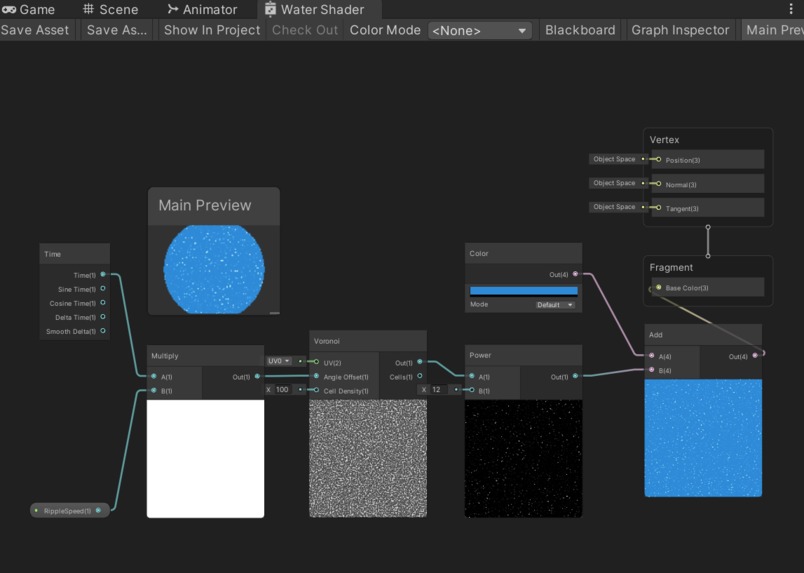Switch to the Game tab
This screenshot has width=804, height=573.
pos(28,9)
